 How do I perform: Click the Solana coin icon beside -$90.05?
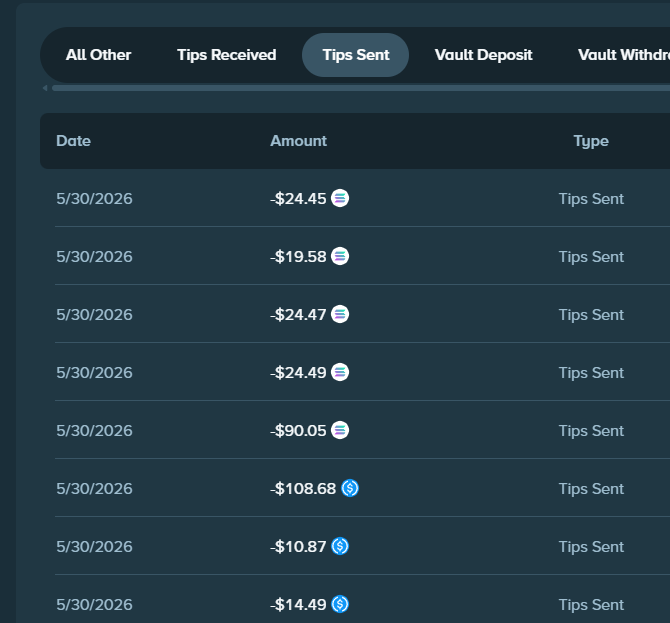point(340,430)
